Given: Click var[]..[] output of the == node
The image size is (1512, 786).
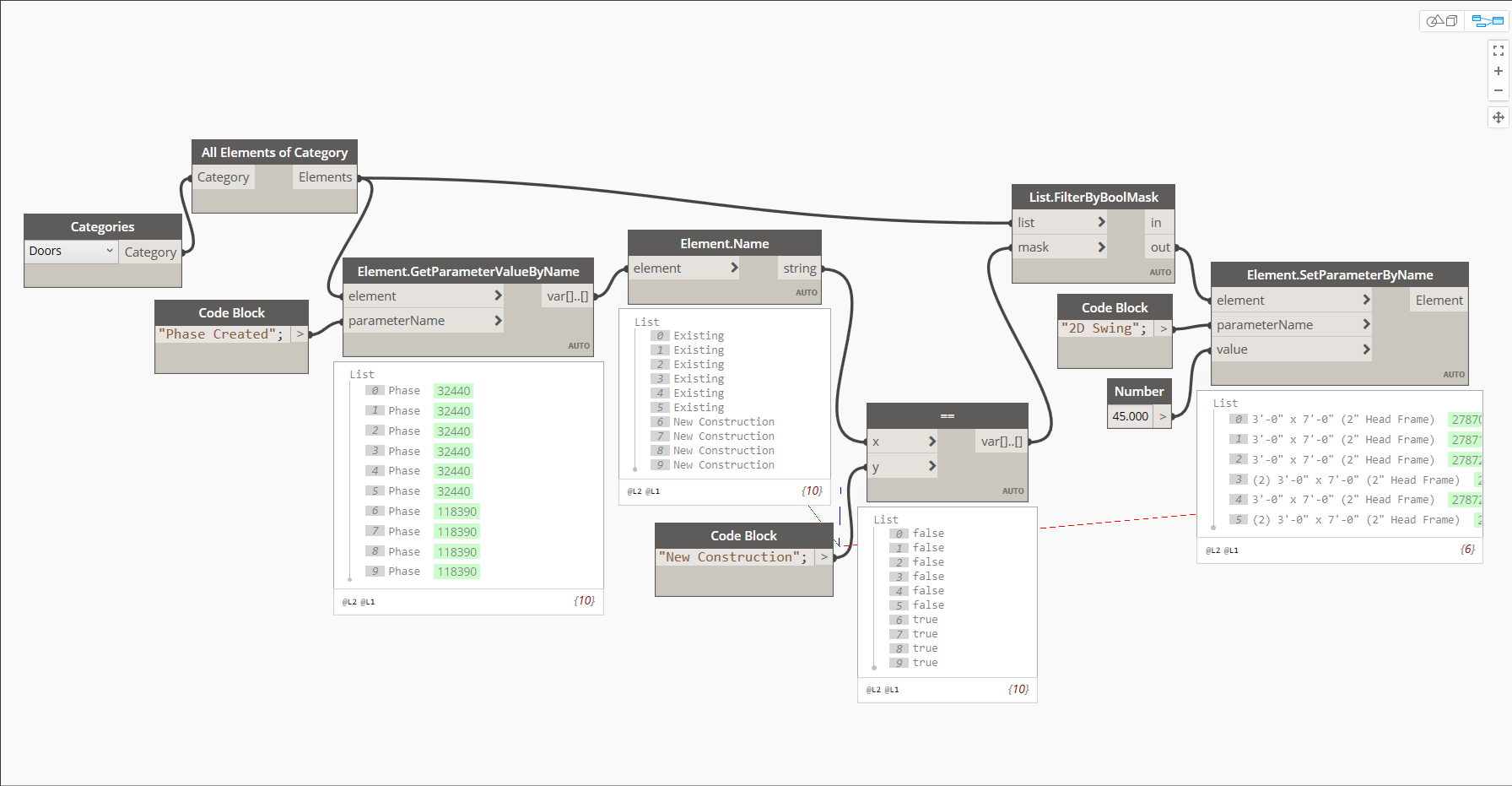Looking at the screenshot, I should click(1002, 442).
